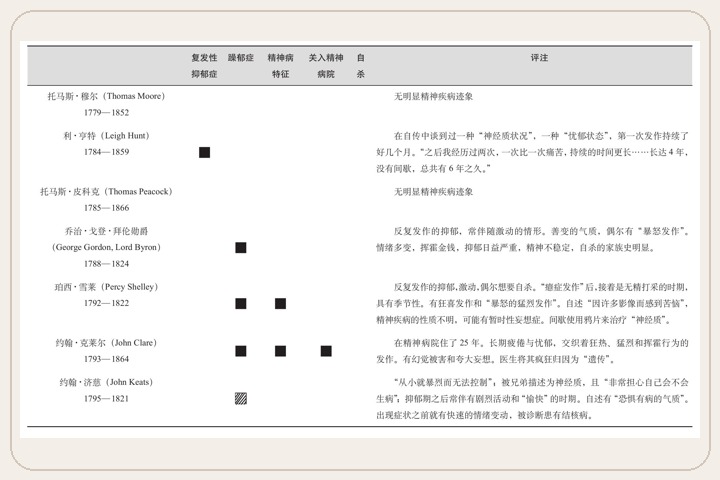Select the name 约翰·济慈 (John Keats)
Image resolution: width=720 pixels, height=480 pixels.
[106, 383]
